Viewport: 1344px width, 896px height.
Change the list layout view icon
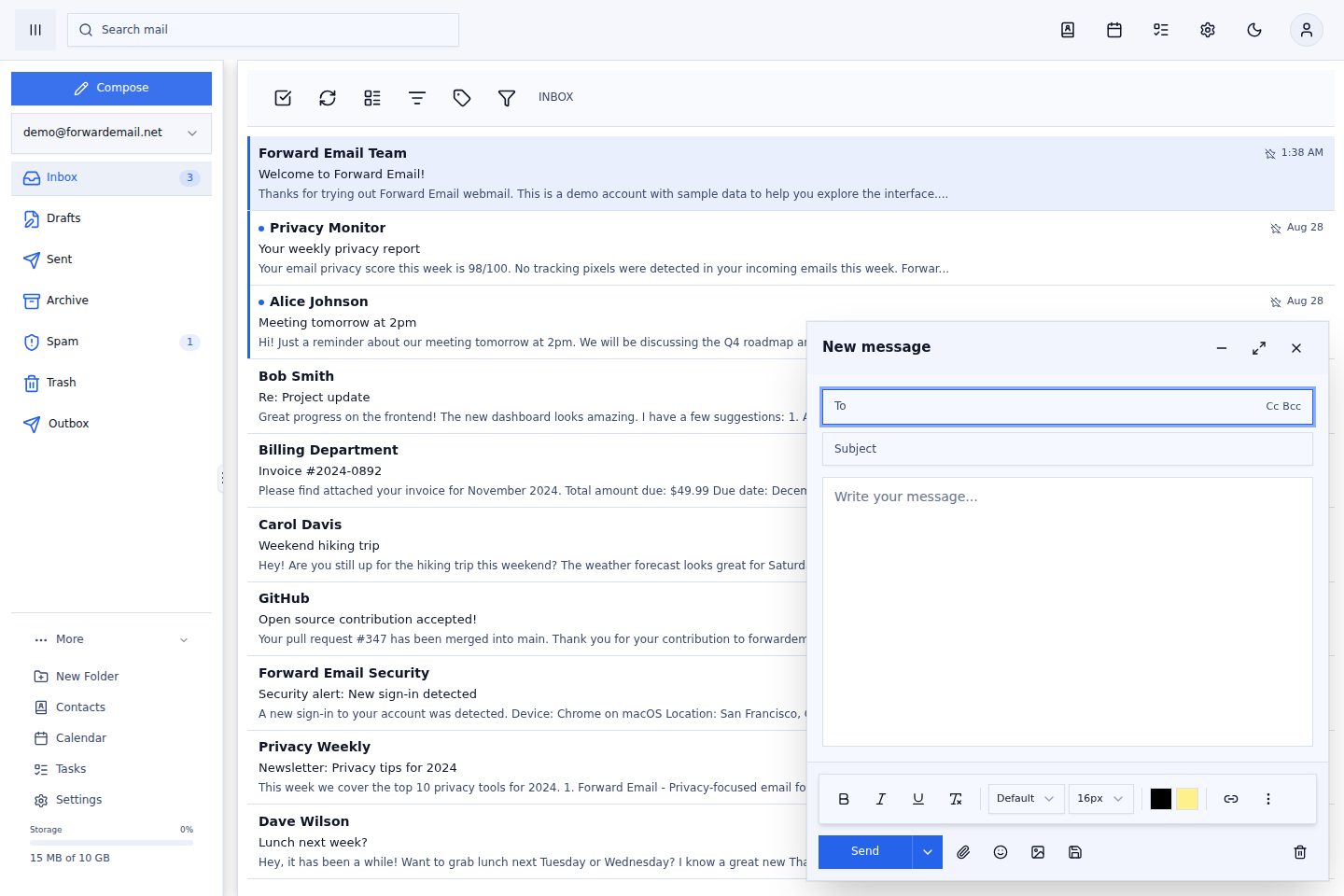[372, 98]
